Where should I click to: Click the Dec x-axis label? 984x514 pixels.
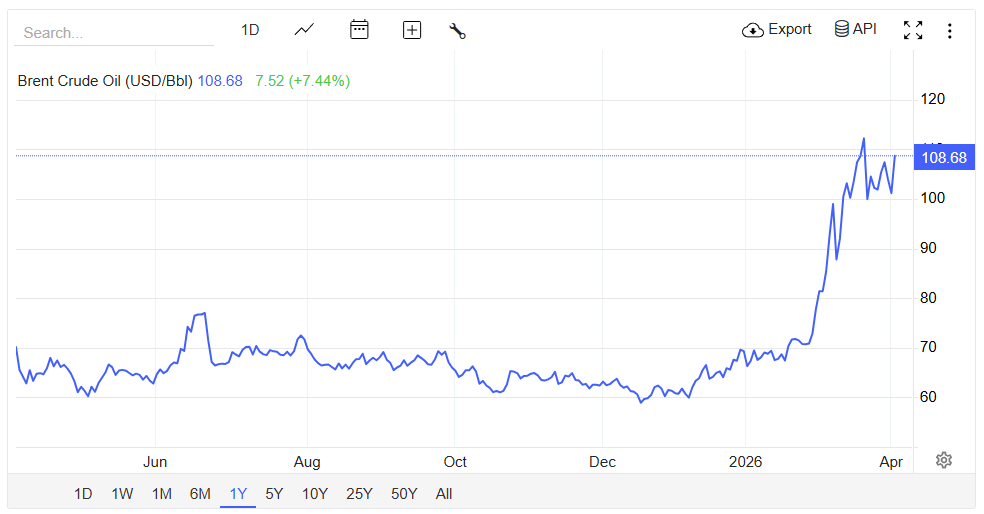[x=602, y=462]
